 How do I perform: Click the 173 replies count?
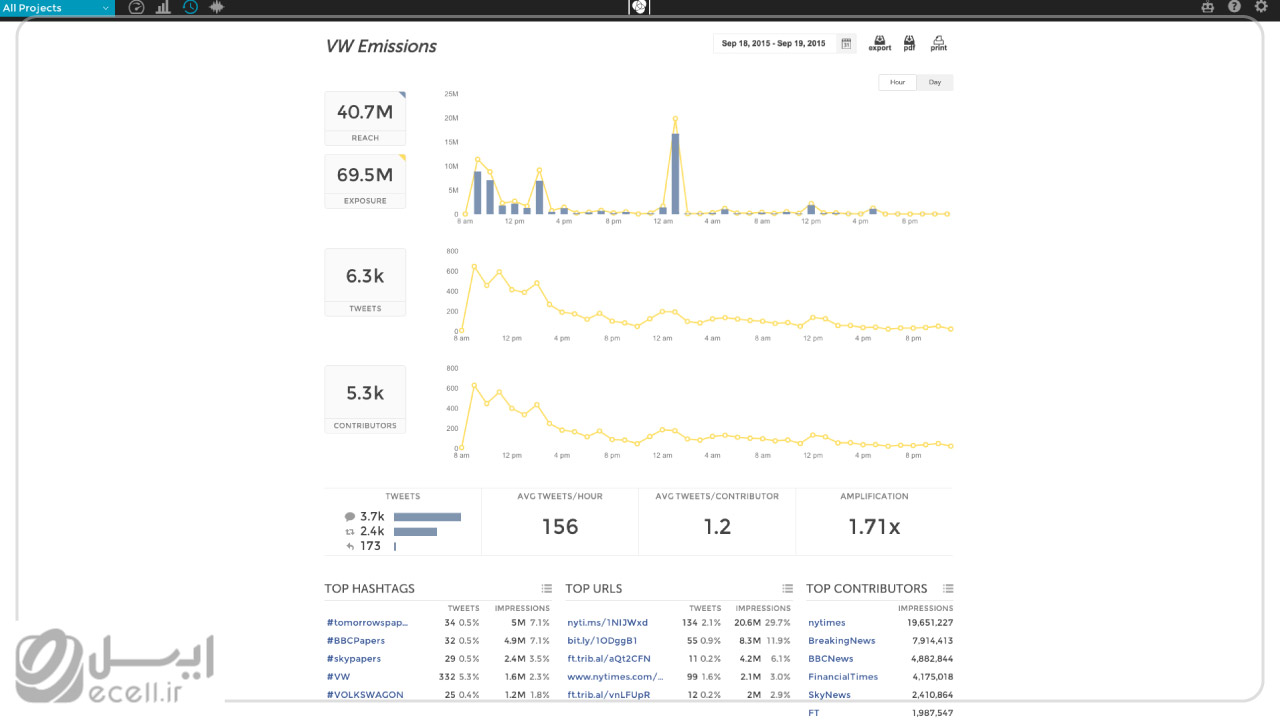[371, 546]
